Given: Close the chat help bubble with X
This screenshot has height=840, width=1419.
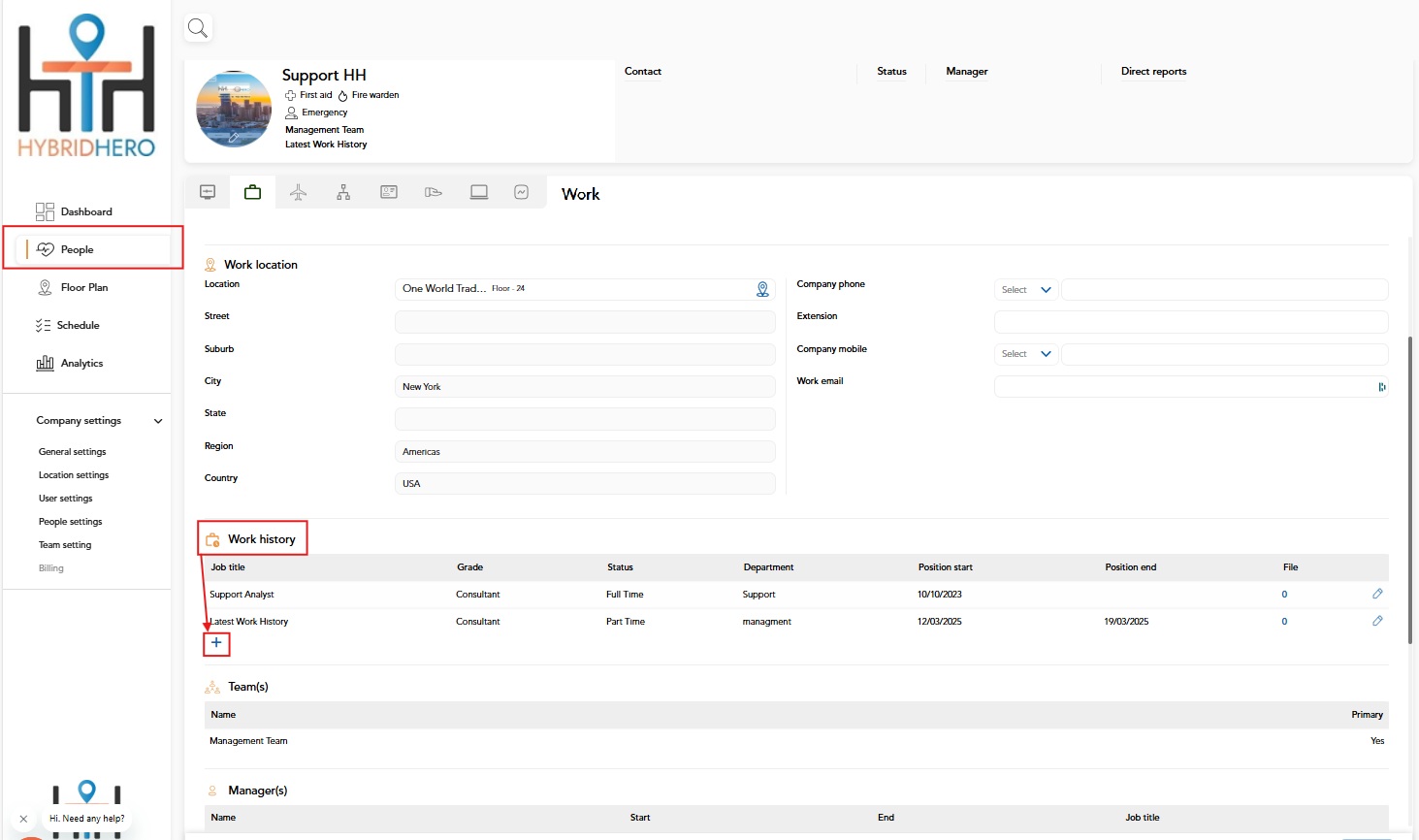Looking at the screenshot, I should tap(23, 819).
